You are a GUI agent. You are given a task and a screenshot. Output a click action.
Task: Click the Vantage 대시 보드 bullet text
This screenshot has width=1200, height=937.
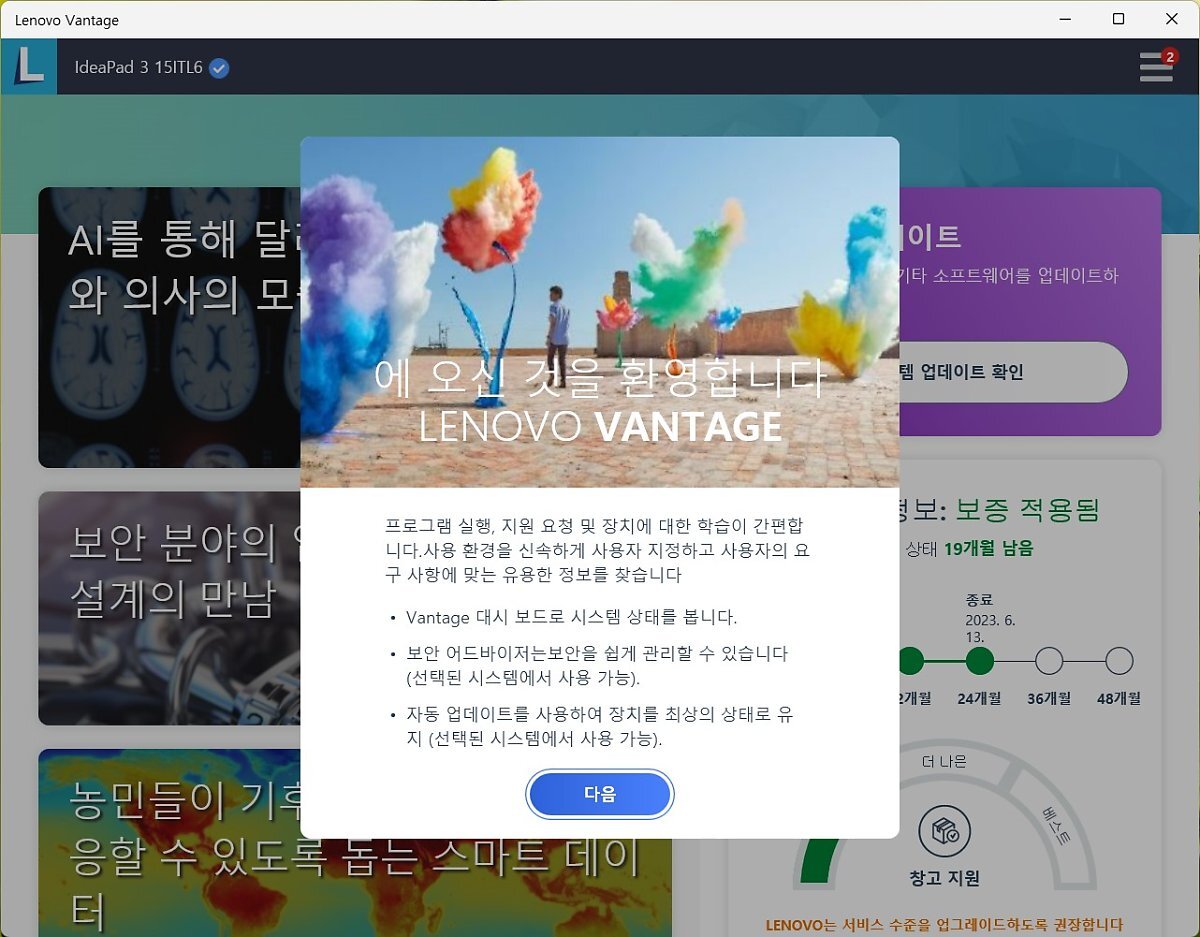(572, 617)
